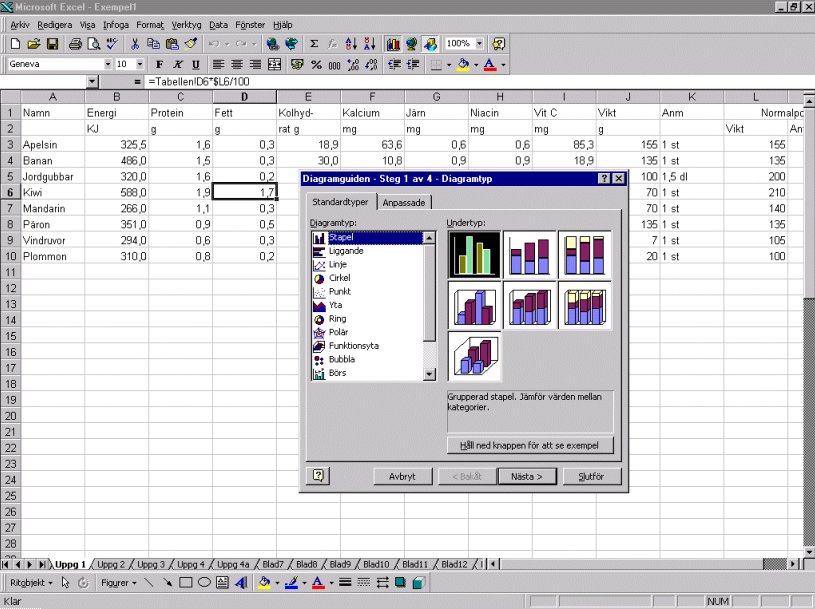
Task: Center the cell text
Action: [237, 64]
